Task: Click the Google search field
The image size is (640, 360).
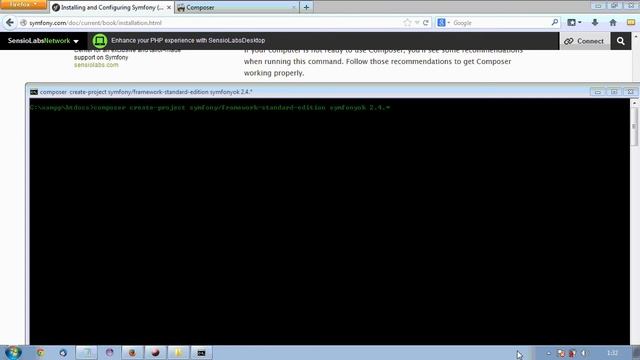Action: click(501, 23)
